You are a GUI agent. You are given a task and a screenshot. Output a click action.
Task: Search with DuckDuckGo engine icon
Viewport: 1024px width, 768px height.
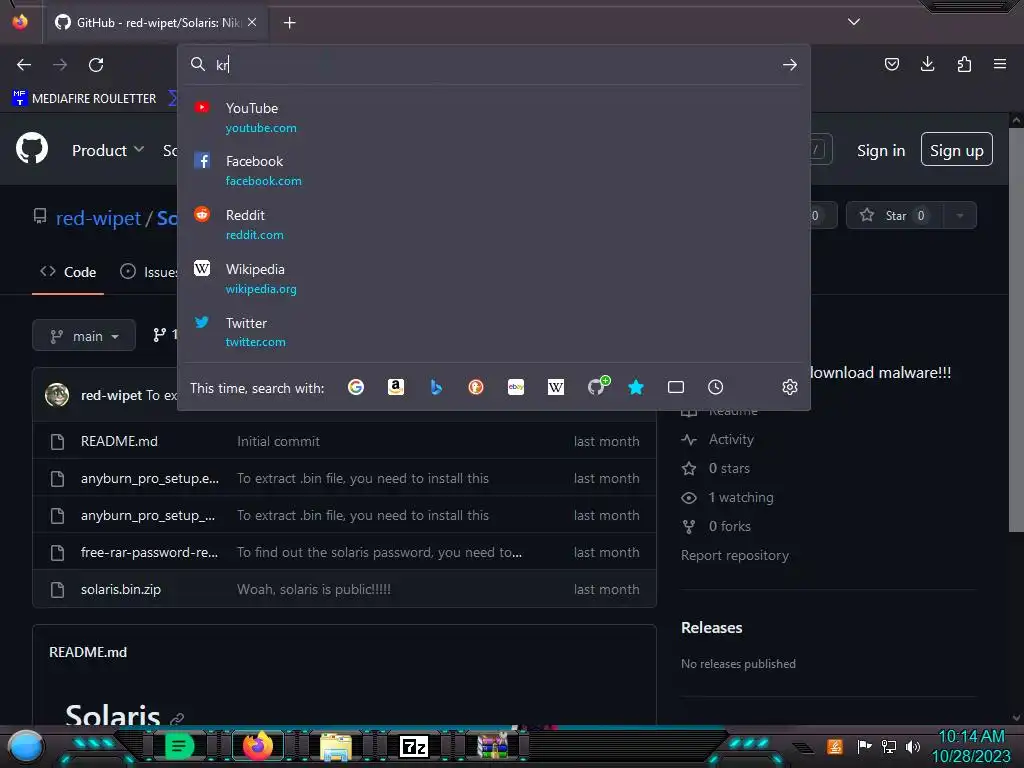pyautogui.click(x=475, y=387)
